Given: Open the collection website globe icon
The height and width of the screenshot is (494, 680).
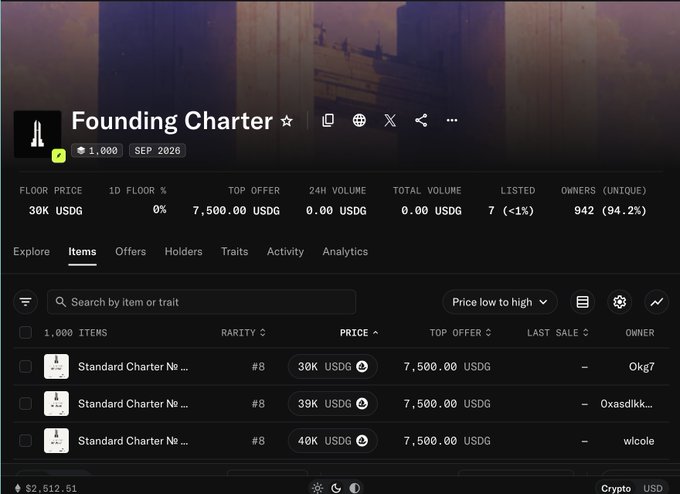Looking at the screenshot, I should pos(359,120).
